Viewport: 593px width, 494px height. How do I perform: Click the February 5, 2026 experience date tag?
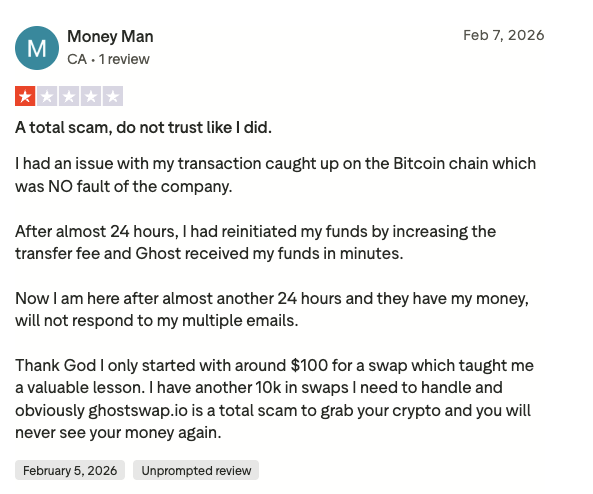click(x=70, y=470)
